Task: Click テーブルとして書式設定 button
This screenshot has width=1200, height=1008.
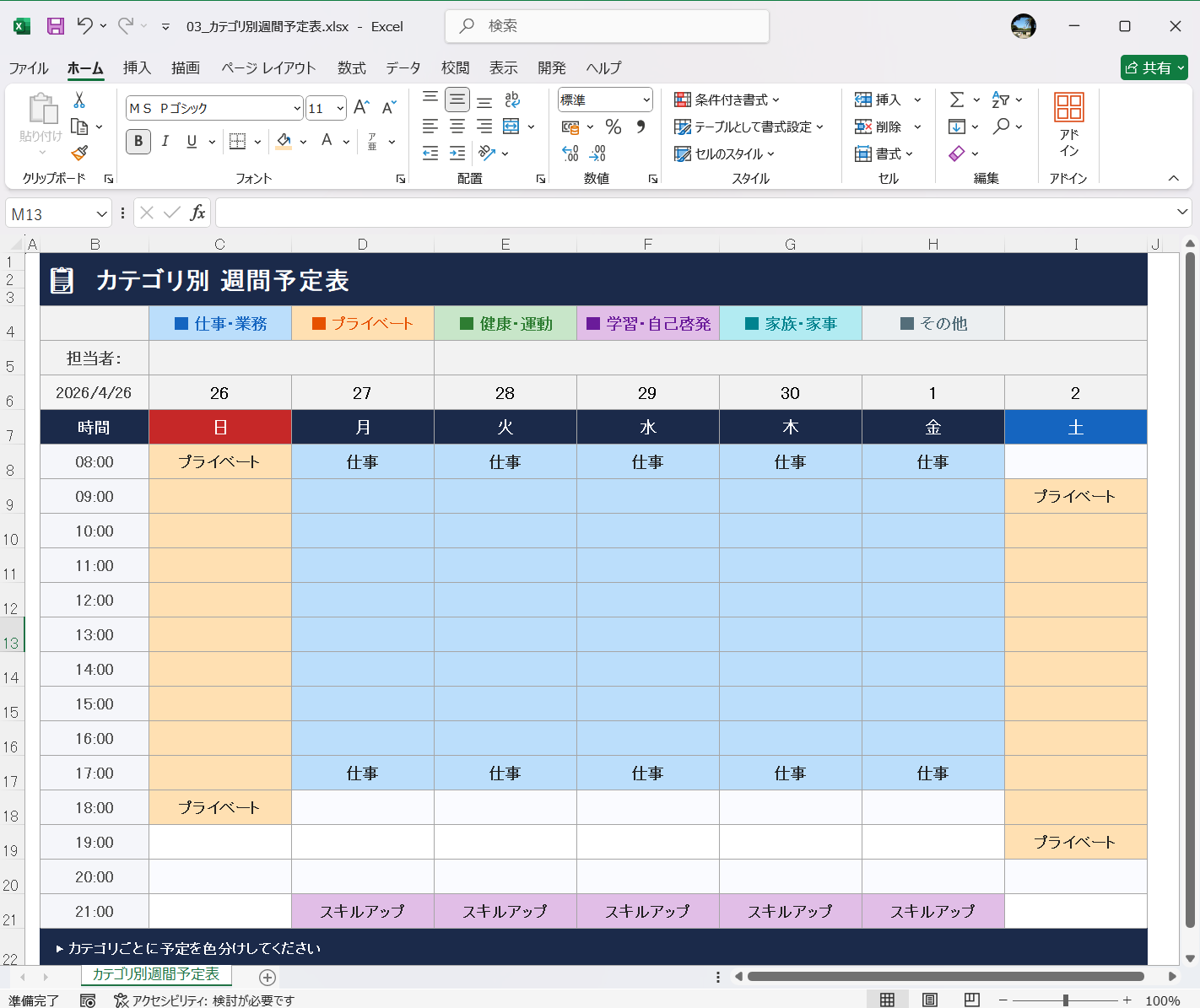Action: click(749, 127)
